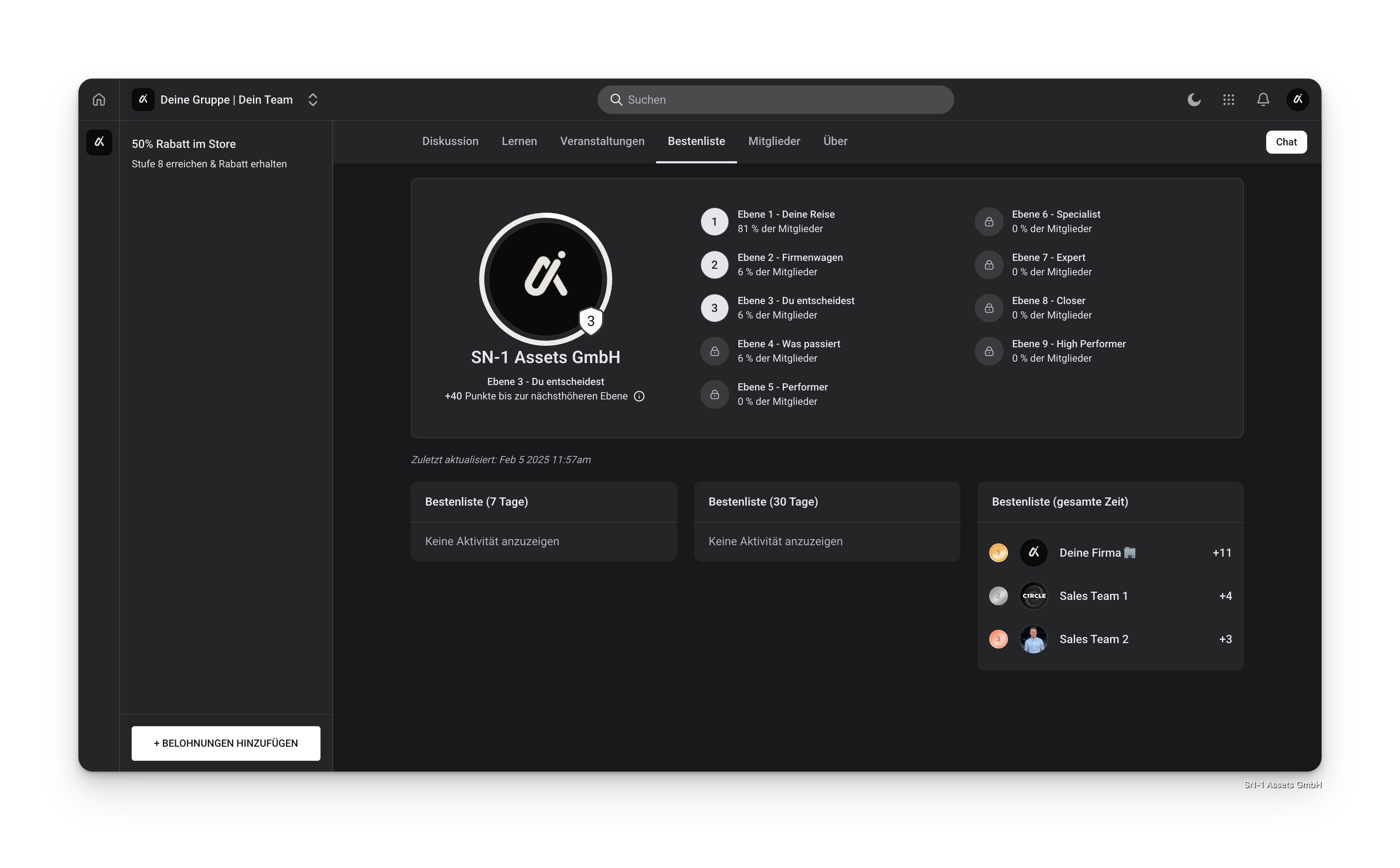Click Sales Team 2 avatar photo

tap(1033, 639)
